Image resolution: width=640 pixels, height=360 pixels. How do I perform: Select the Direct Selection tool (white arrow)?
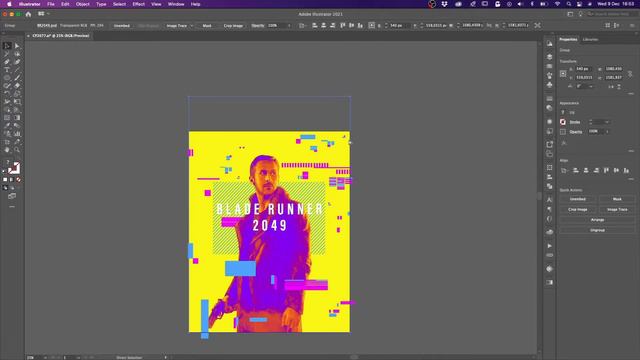[17, 46]
